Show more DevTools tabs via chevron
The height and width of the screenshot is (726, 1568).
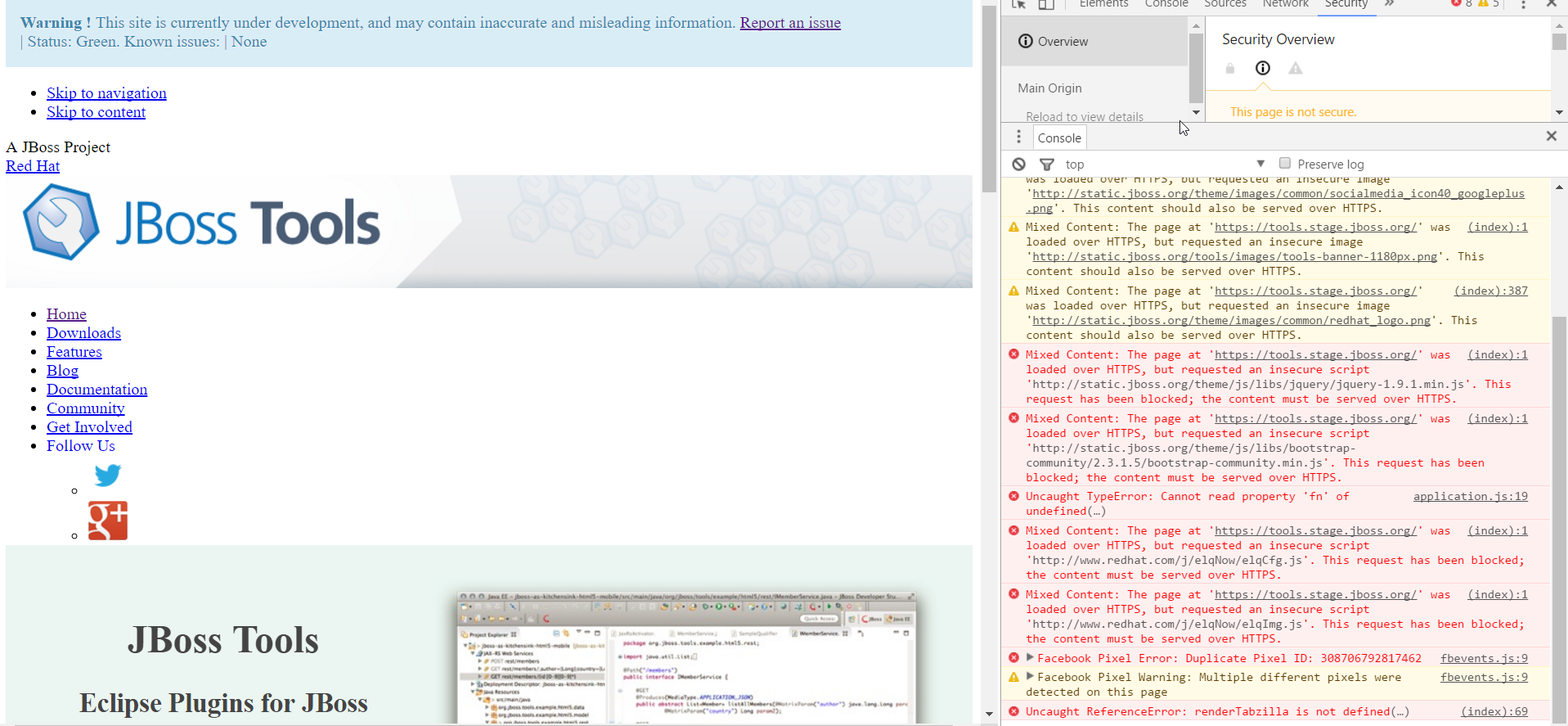point(1389,4)
